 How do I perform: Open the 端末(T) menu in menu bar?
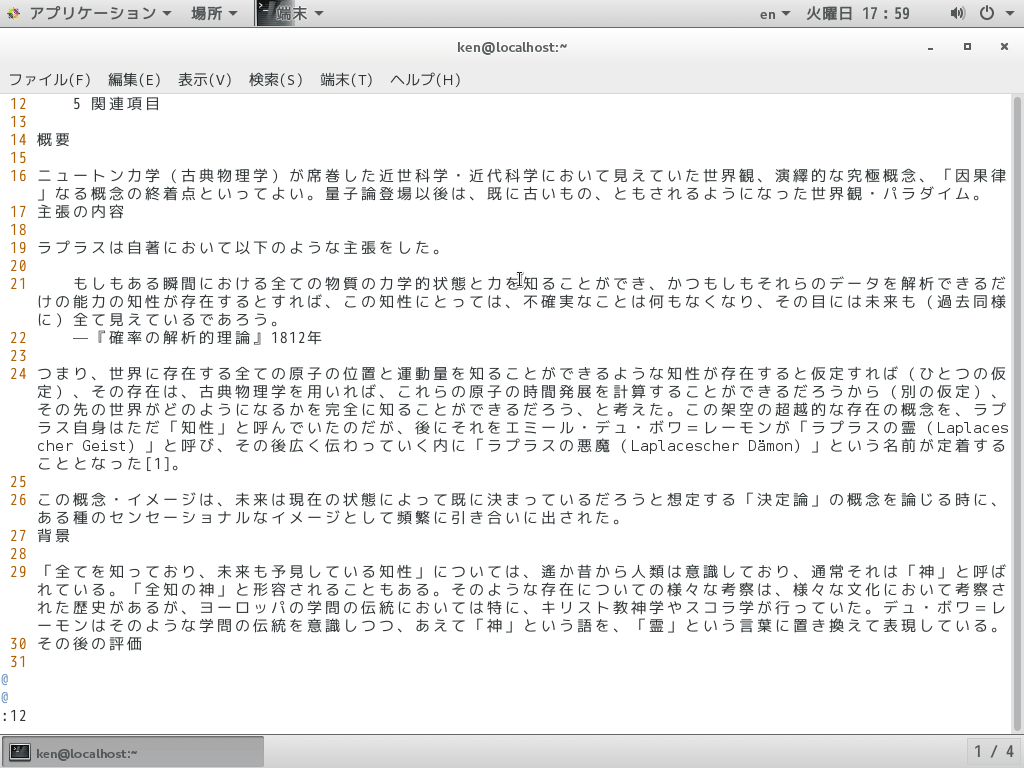point(346,80)
